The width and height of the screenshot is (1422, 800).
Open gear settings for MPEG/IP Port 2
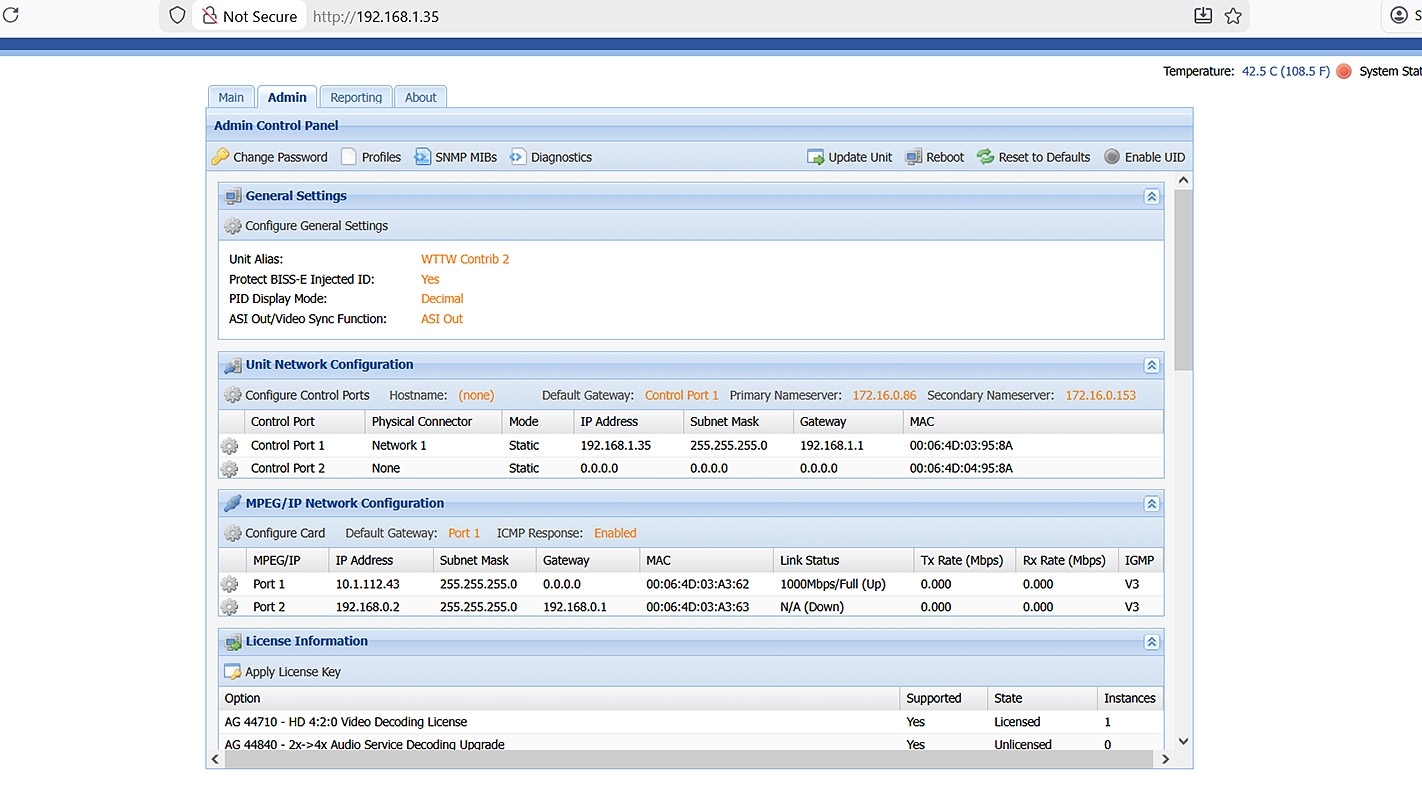click(x=230, y=607)
